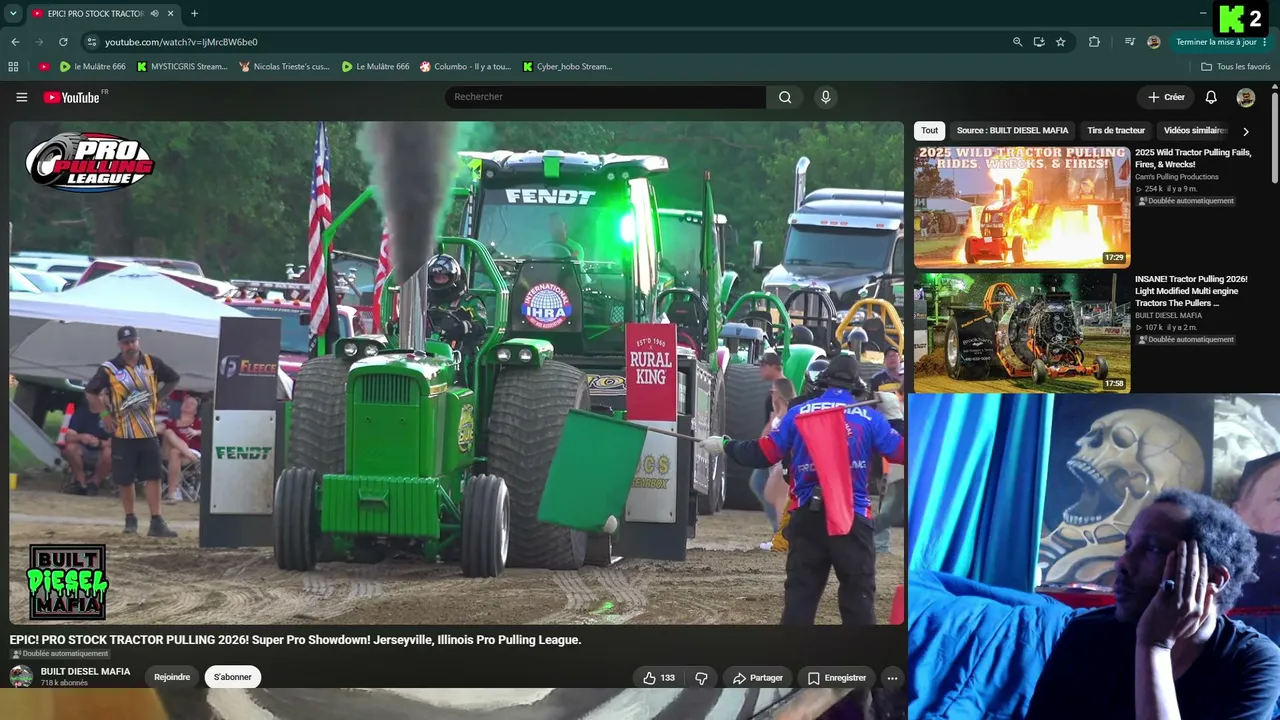
Task: Open the Cyber_hobo Stream bookmark
Action: point(567,67)
